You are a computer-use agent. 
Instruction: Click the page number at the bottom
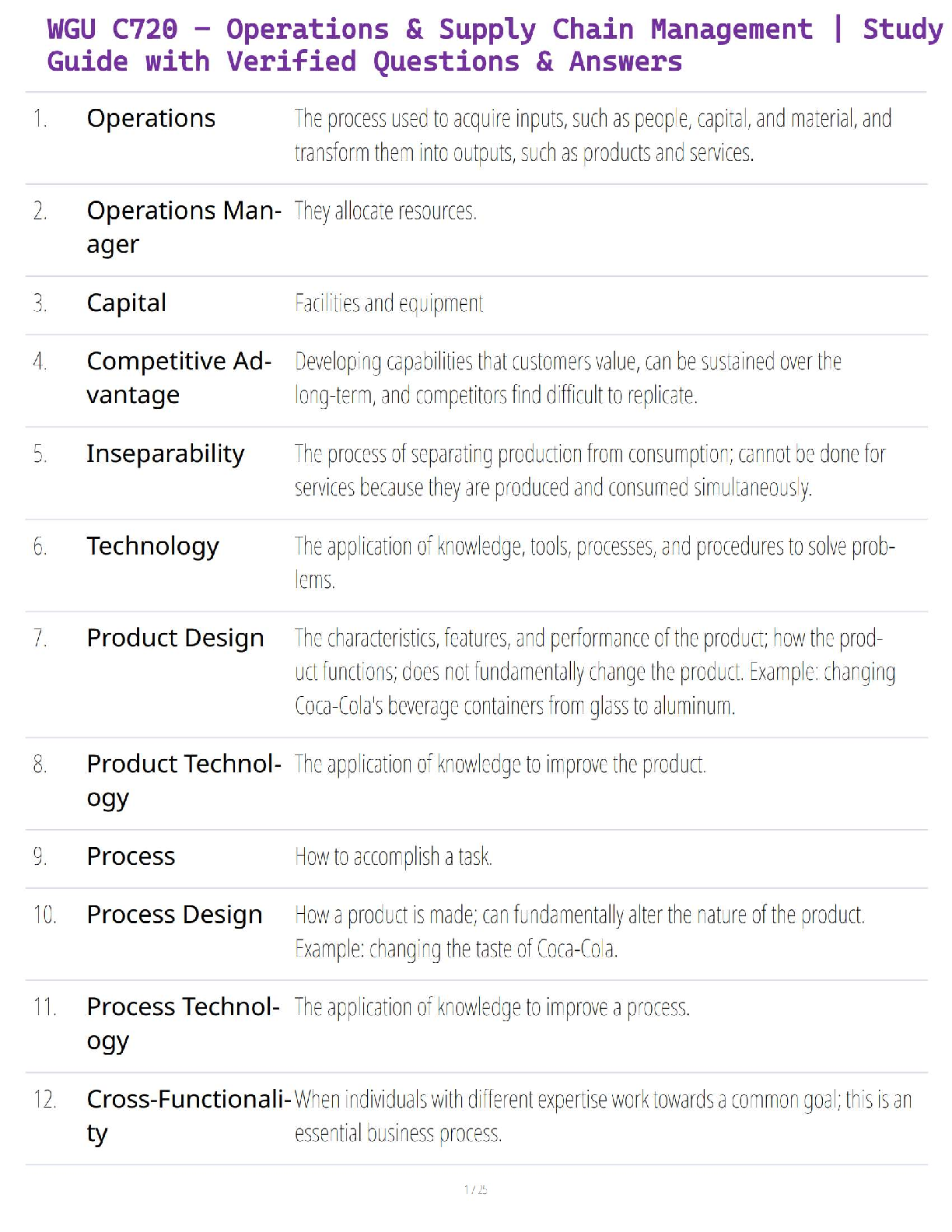[x=475, y=1189]
